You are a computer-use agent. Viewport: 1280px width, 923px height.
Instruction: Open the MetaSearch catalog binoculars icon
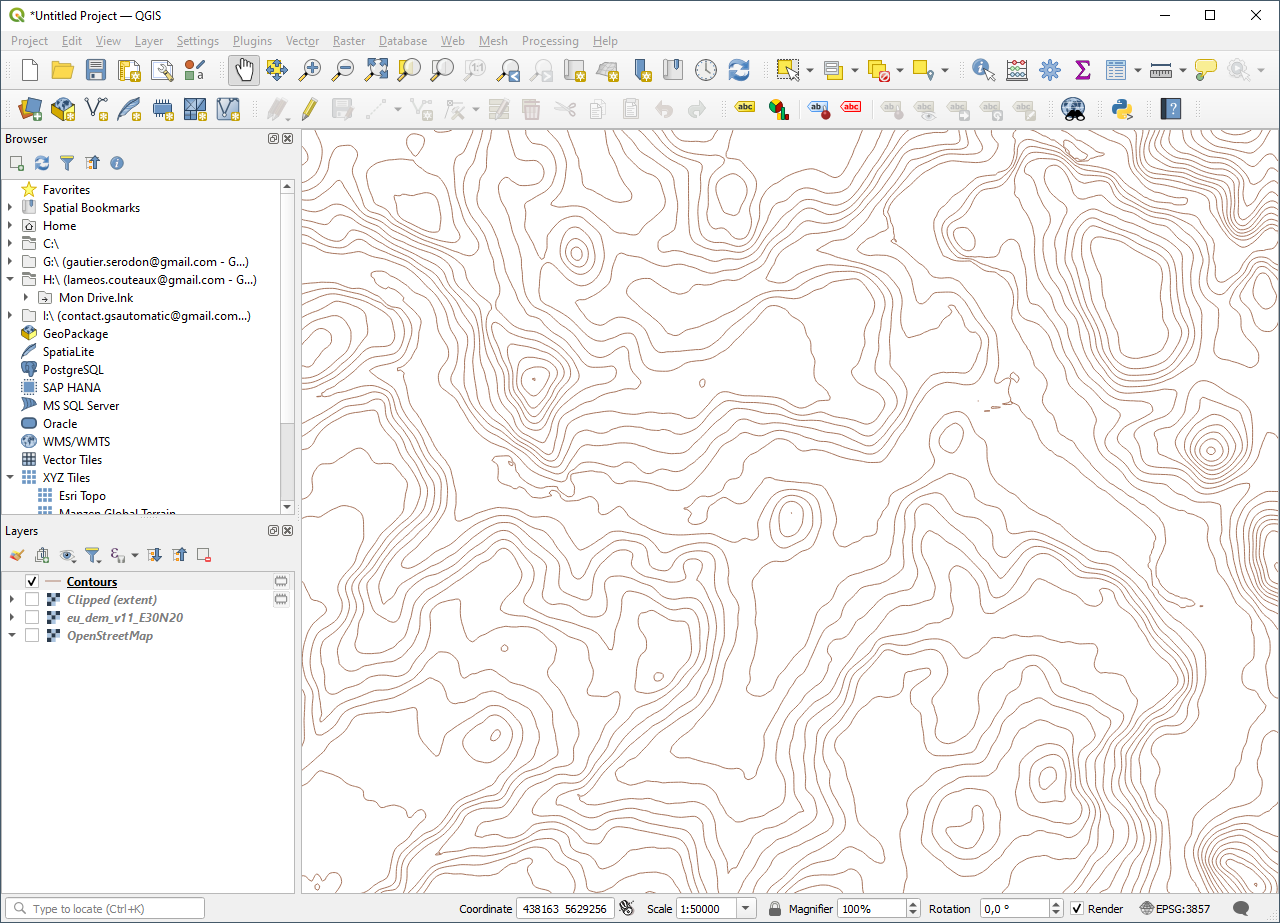tap(1073, 108)
